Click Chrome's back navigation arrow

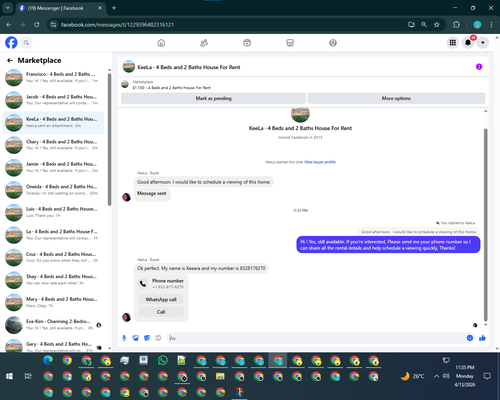pos(9,25)
